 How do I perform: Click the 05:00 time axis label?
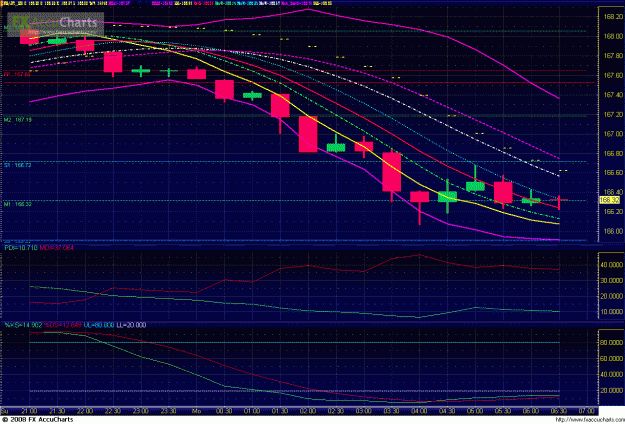pos(475,411)
